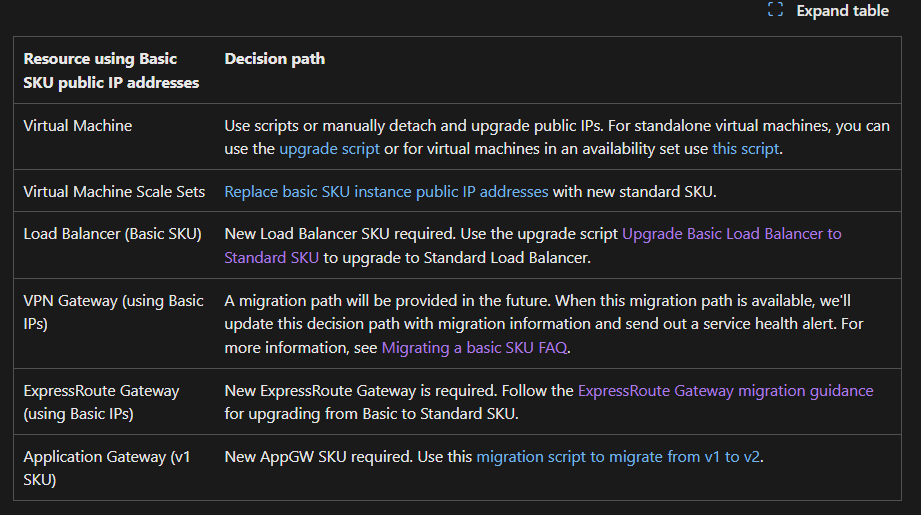
Task: Click the "New AppGW SKU required" text
Action: pos(318,456)
